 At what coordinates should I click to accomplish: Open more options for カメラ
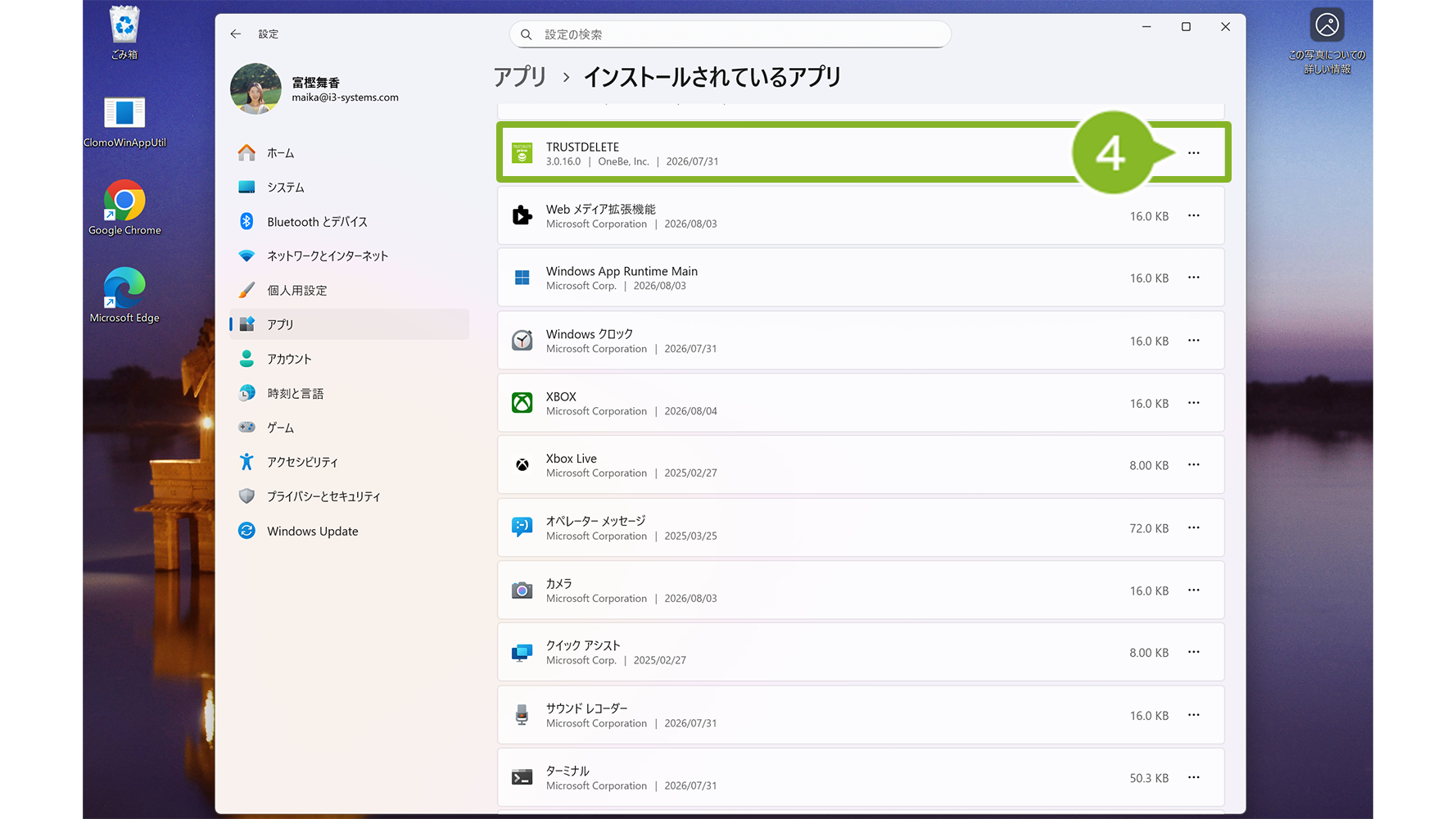1193,590
